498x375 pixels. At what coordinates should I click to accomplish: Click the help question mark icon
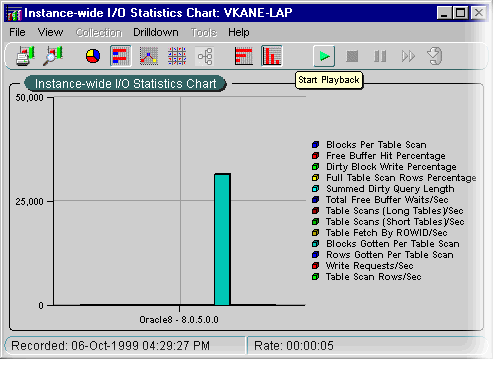click(x=435, y=56)
